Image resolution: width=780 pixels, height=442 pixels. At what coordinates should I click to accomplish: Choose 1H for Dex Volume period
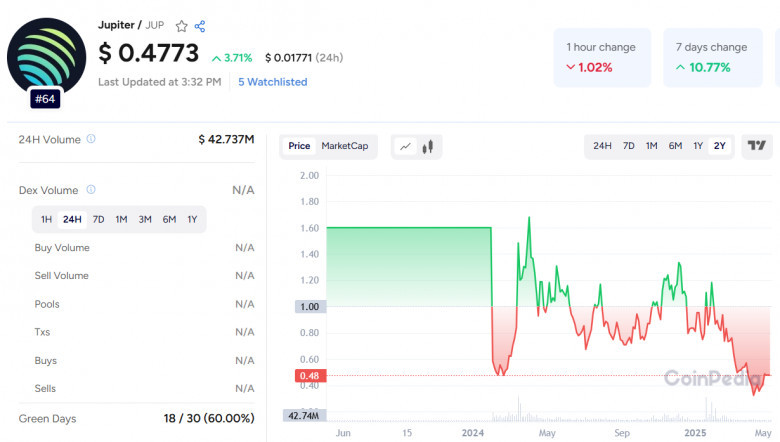(x=46, y=219)
